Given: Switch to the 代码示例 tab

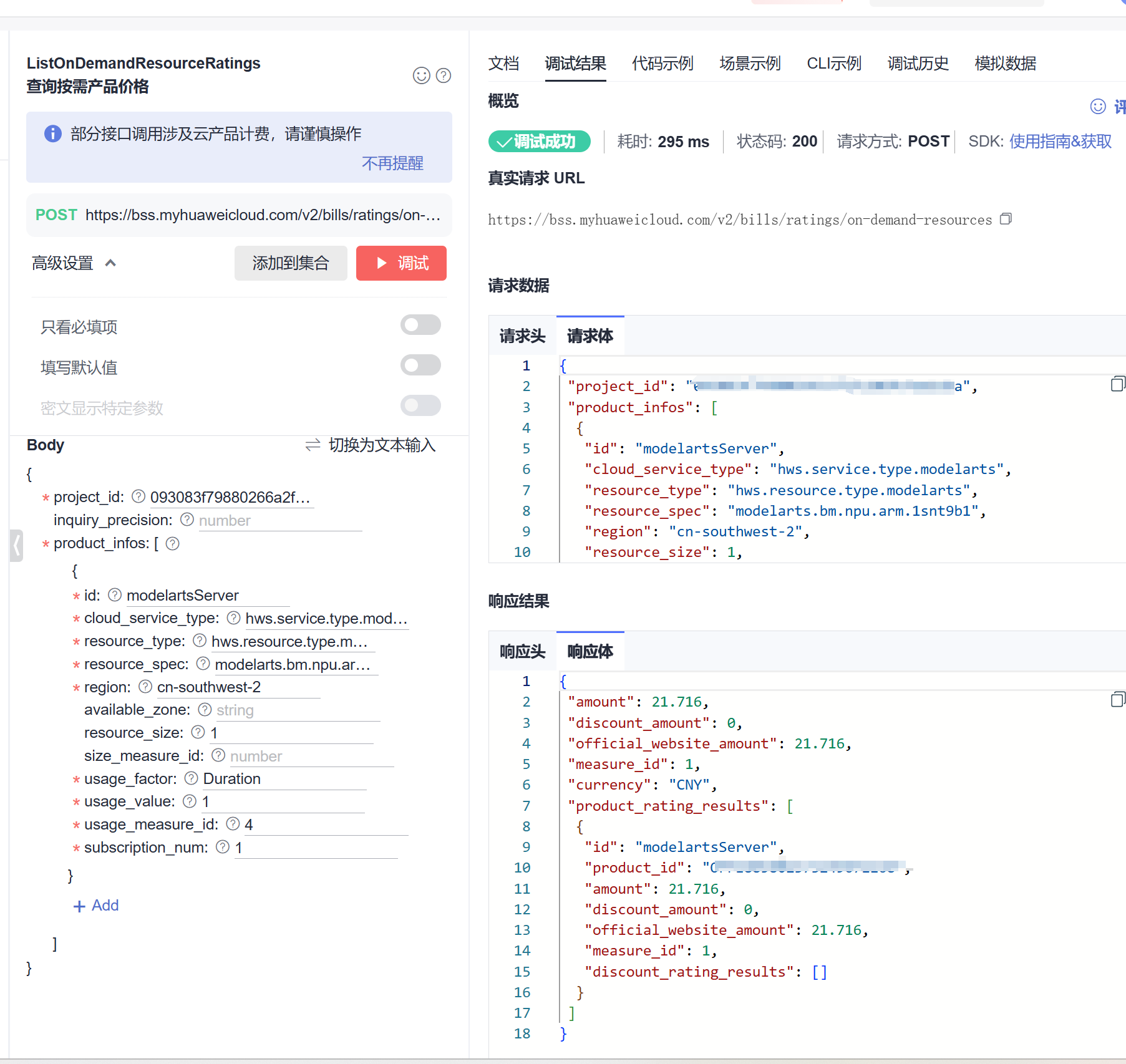Looking at the screenshot, I should [x=662, y=64].
